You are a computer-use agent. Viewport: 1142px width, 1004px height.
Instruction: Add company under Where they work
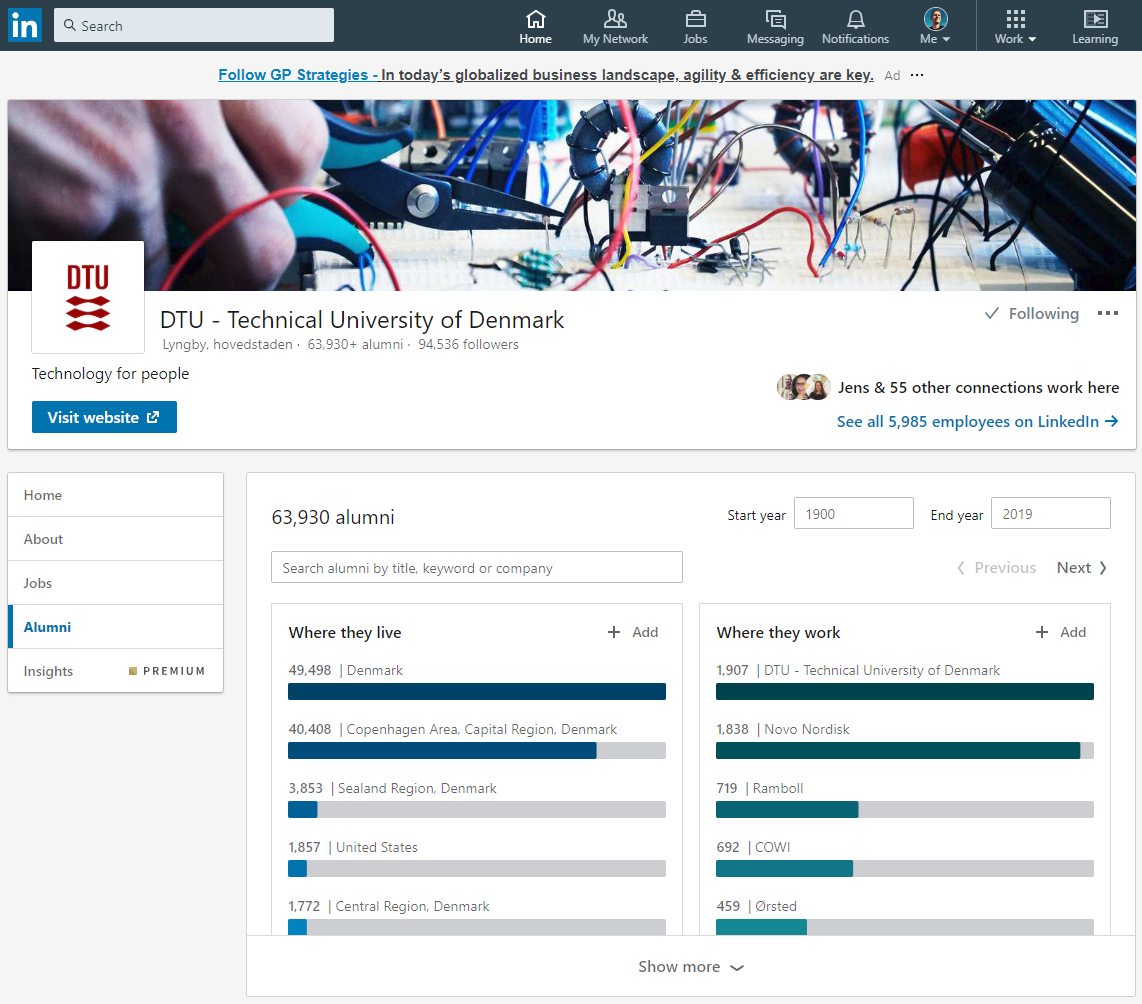pos(1061,632)
